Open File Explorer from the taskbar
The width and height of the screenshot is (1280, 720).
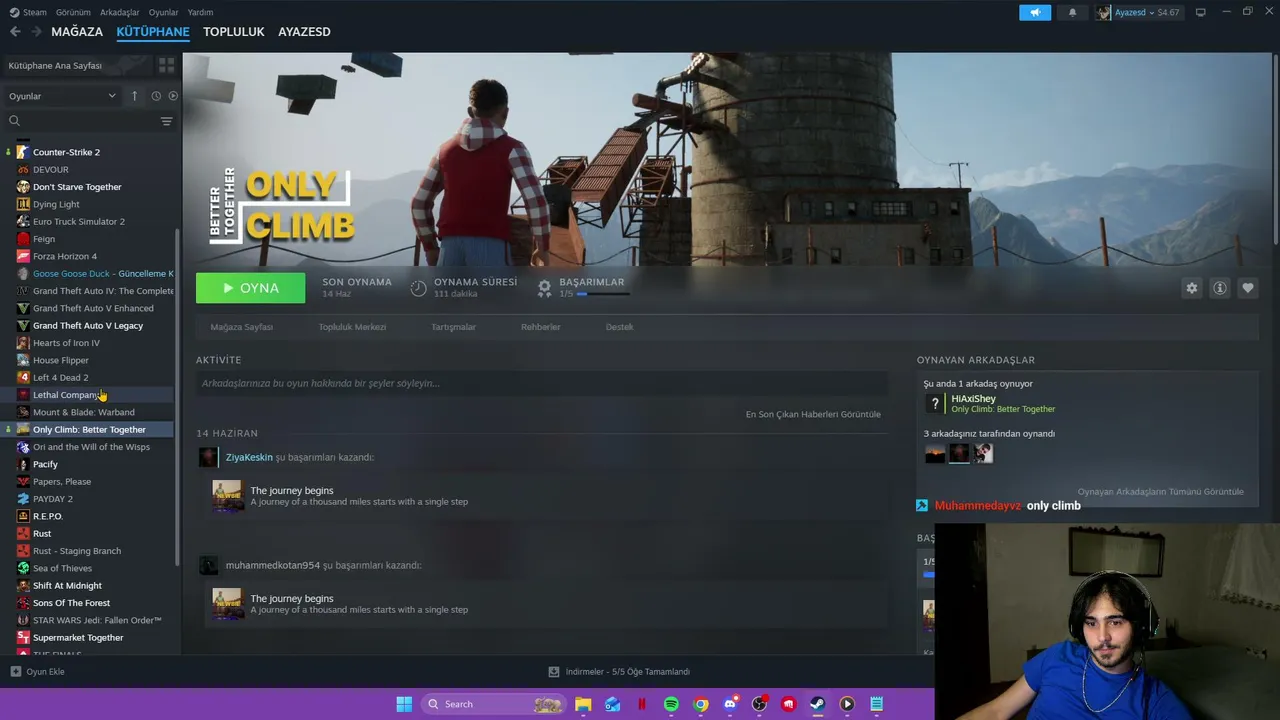click(x=583, y=704)
